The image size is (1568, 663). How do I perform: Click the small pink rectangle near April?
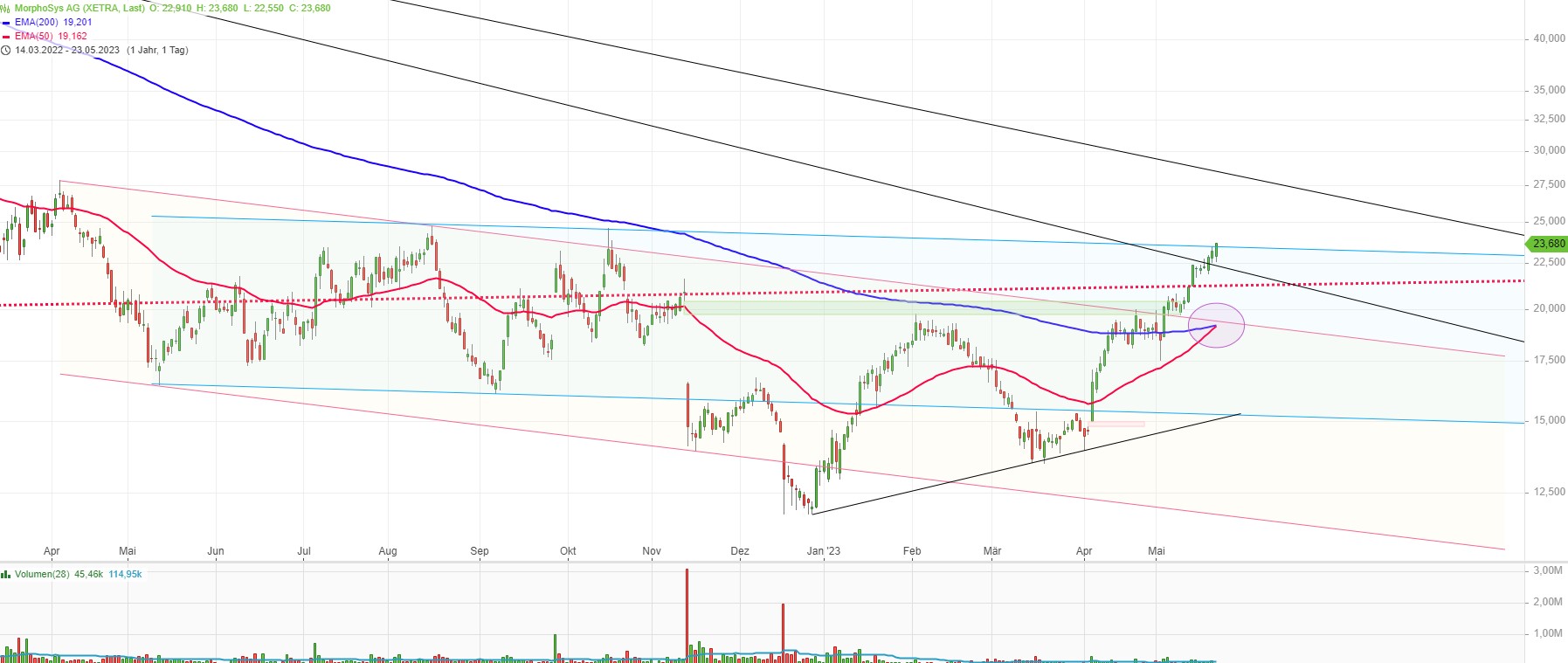click(1117, 425)
